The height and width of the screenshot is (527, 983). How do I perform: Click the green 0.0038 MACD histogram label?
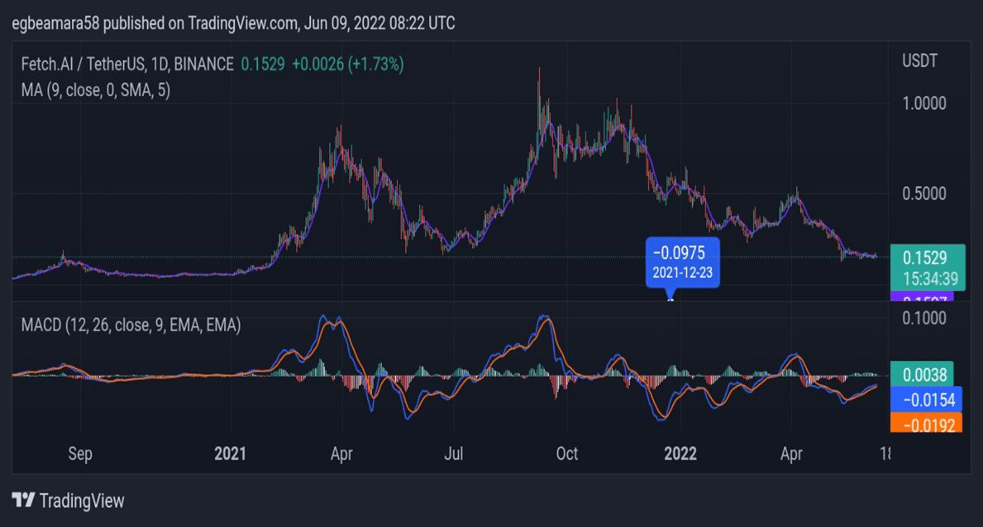(x=927, y=374)
